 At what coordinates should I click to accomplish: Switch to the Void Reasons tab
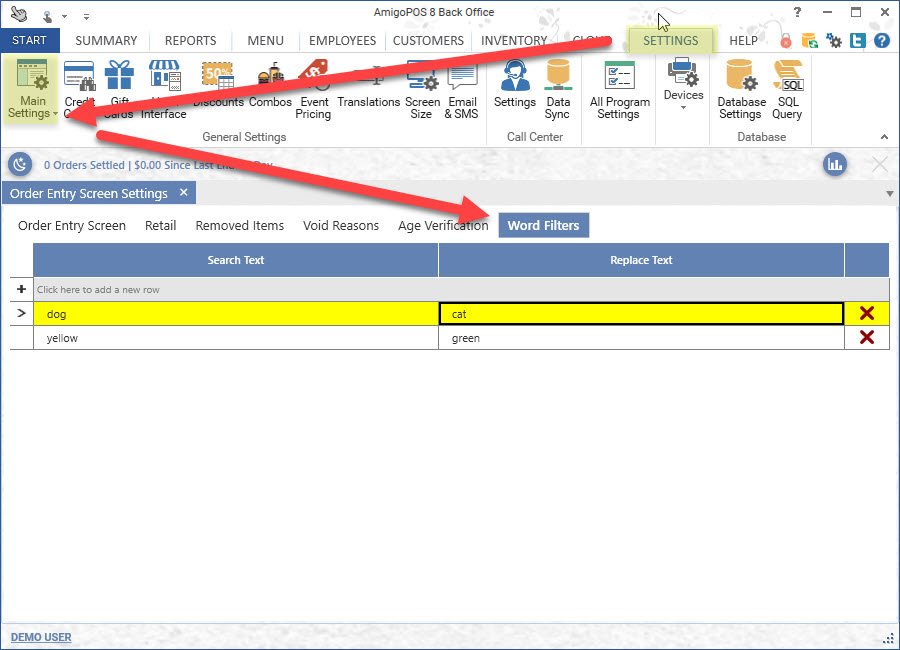coord(341,226)
